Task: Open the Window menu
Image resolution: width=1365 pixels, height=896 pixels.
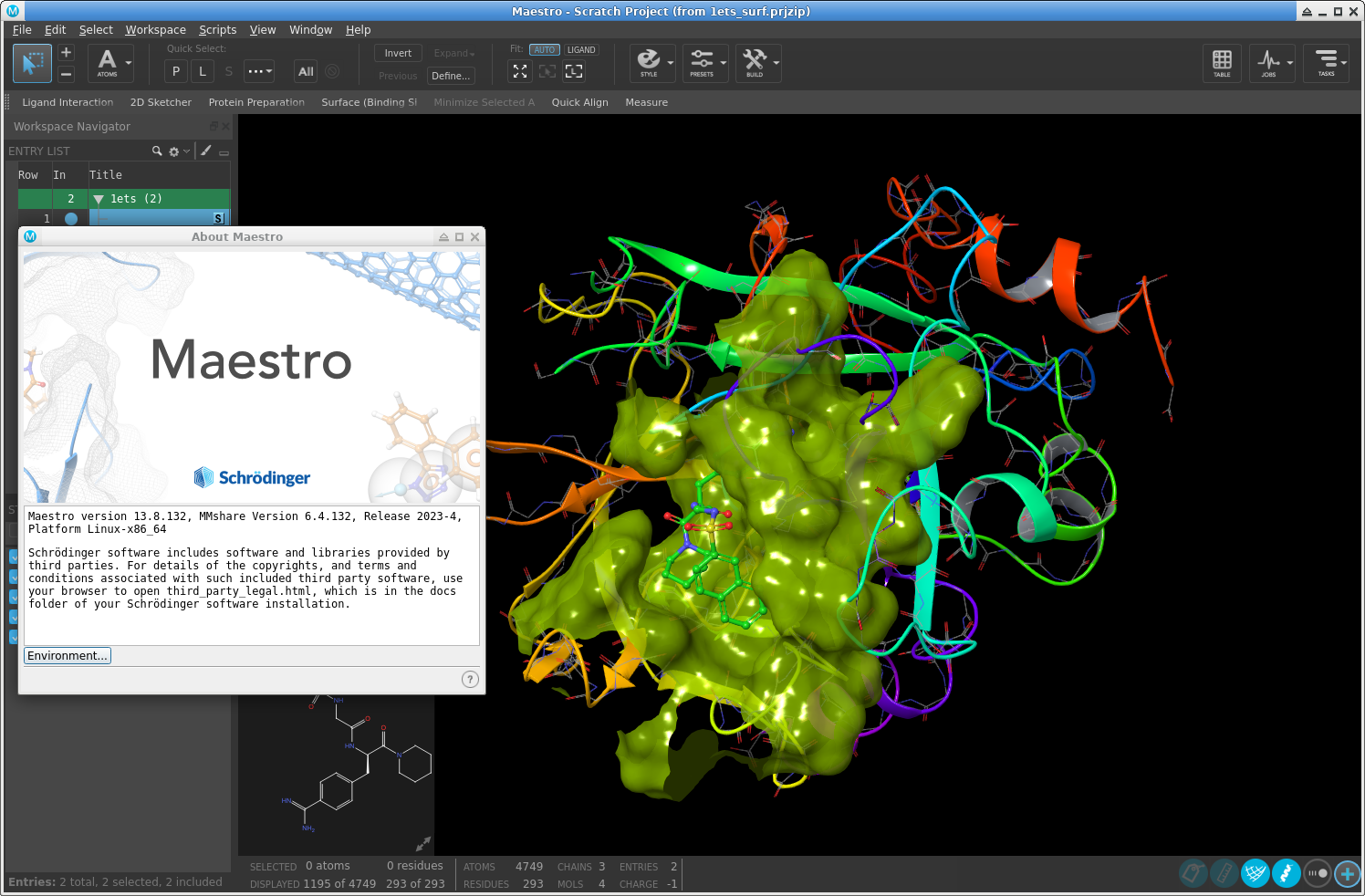Action: (310, 30)
